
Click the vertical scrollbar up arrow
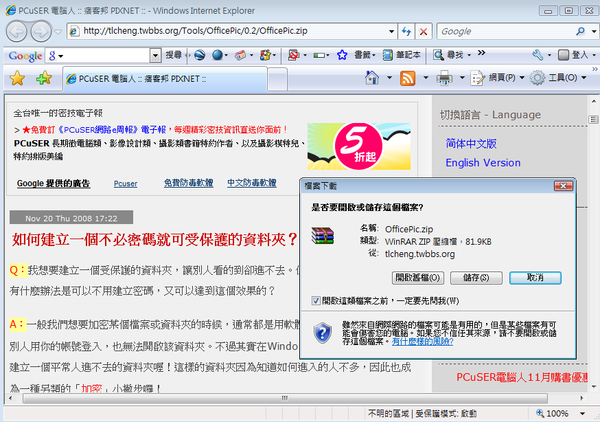(x=593, y=102)
